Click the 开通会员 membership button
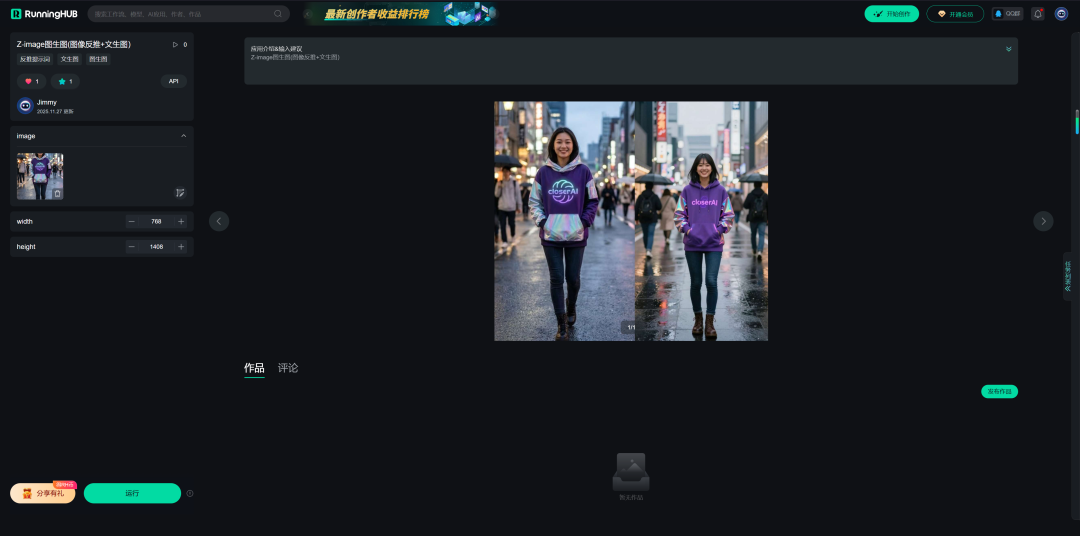The width and height of the screenshot is (1080, 536). click(x=955, y=14)
